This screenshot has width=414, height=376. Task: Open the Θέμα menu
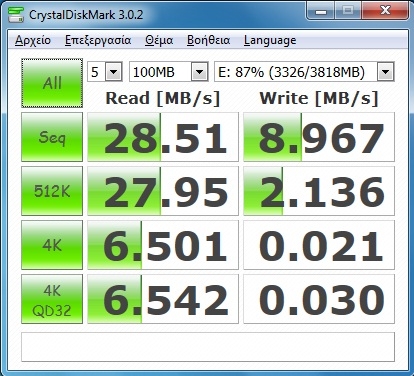(159, 40)
